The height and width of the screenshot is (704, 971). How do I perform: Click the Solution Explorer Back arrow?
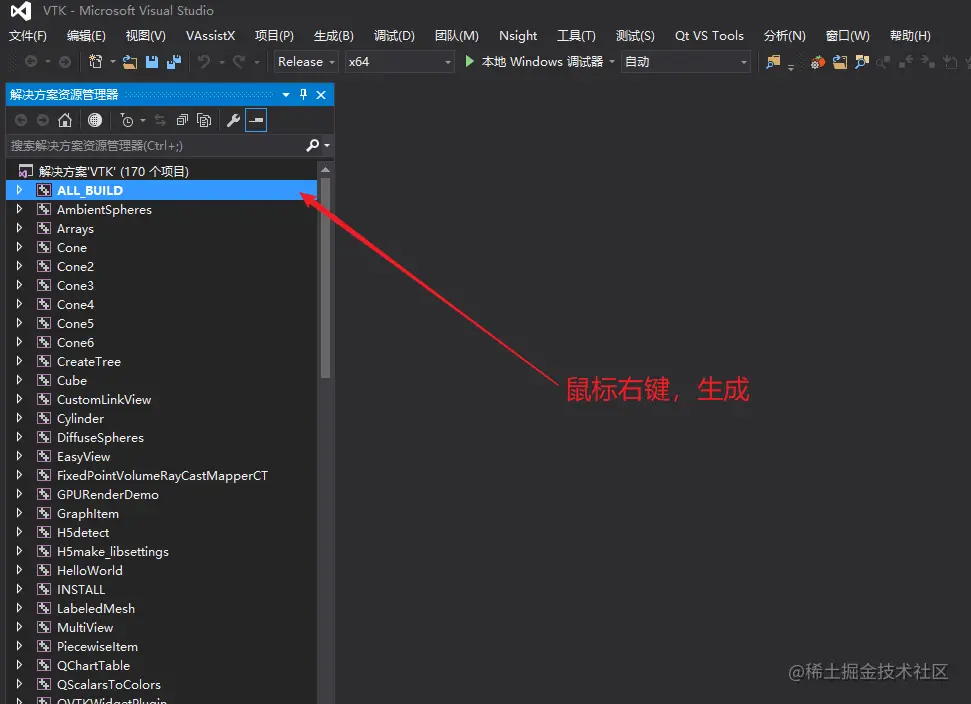pos(20,120)
